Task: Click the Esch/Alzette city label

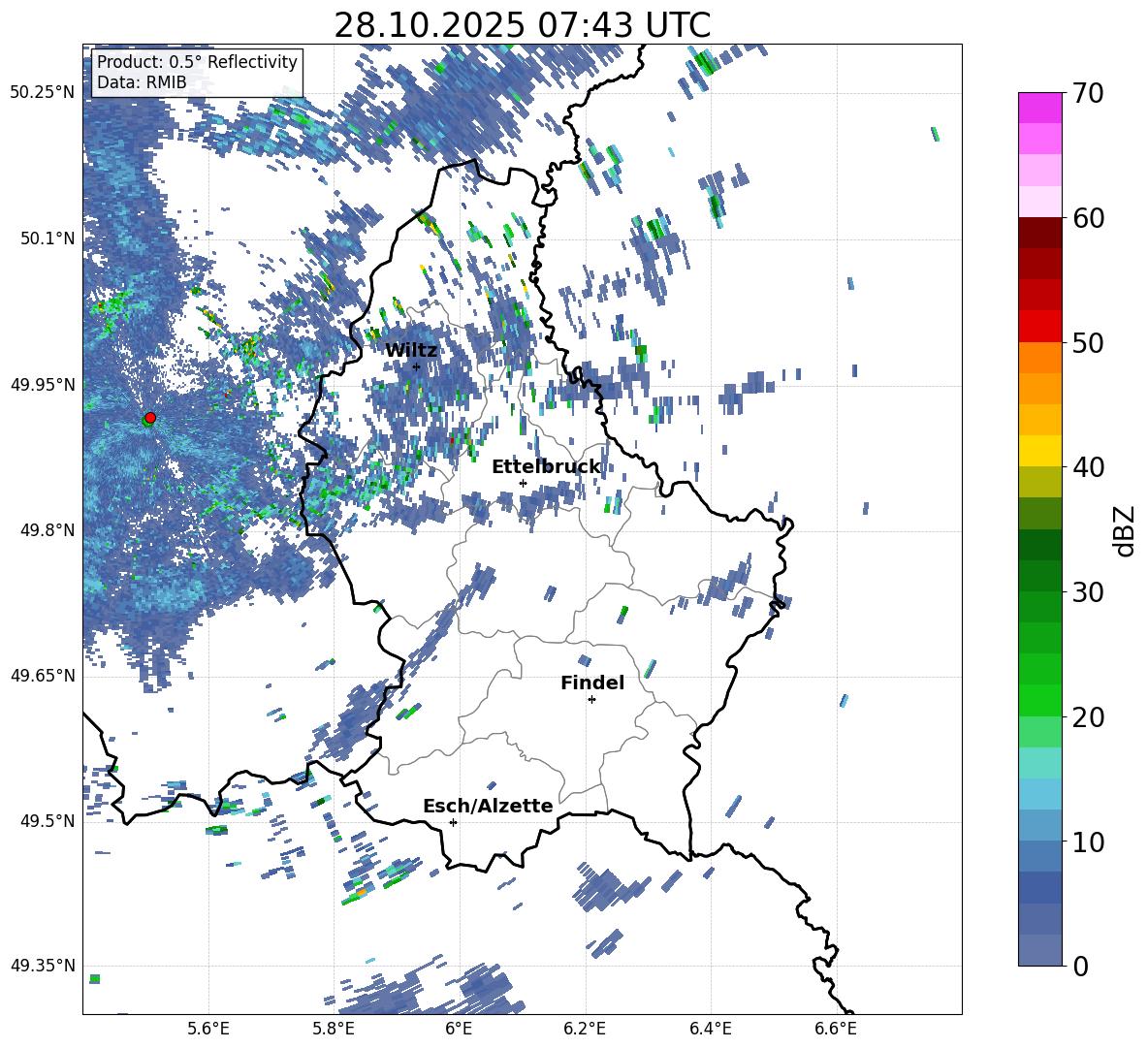Action: click(488, 807)
